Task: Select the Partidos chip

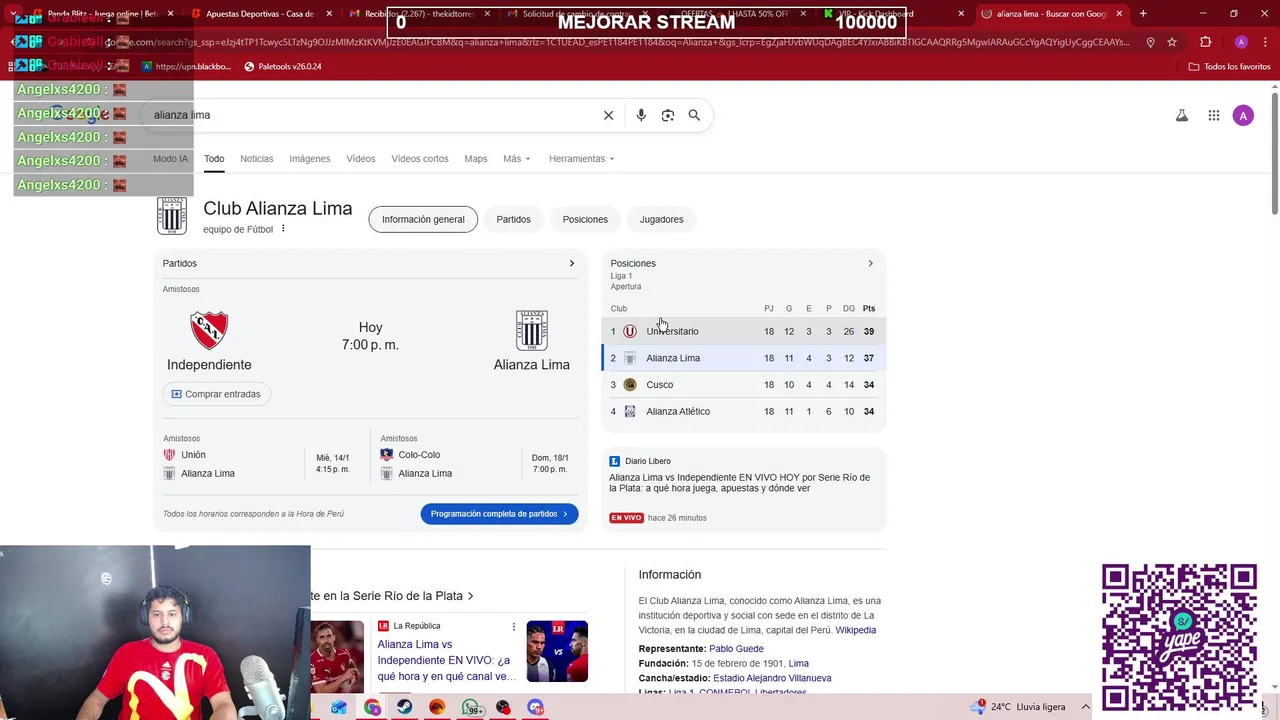Action: 514,219
